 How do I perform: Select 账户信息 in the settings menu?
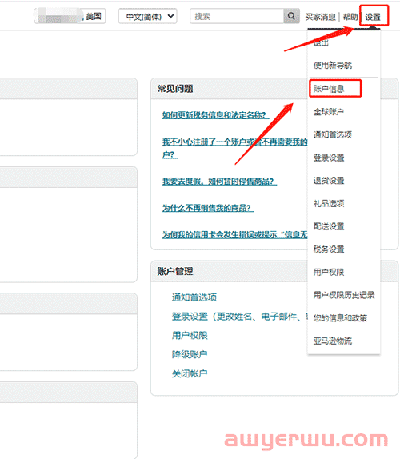(329, 89)
